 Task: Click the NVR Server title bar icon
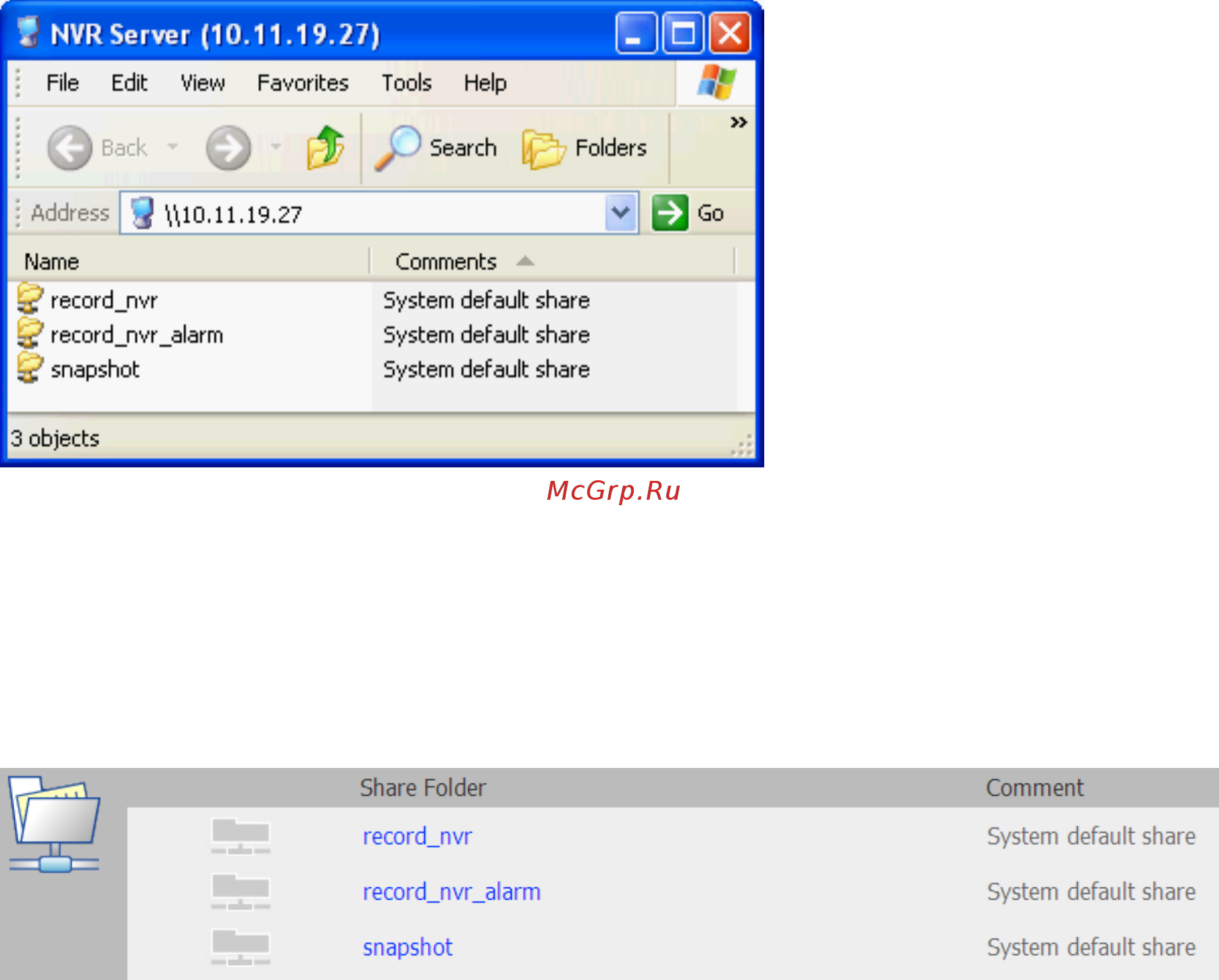pos(28,32)
